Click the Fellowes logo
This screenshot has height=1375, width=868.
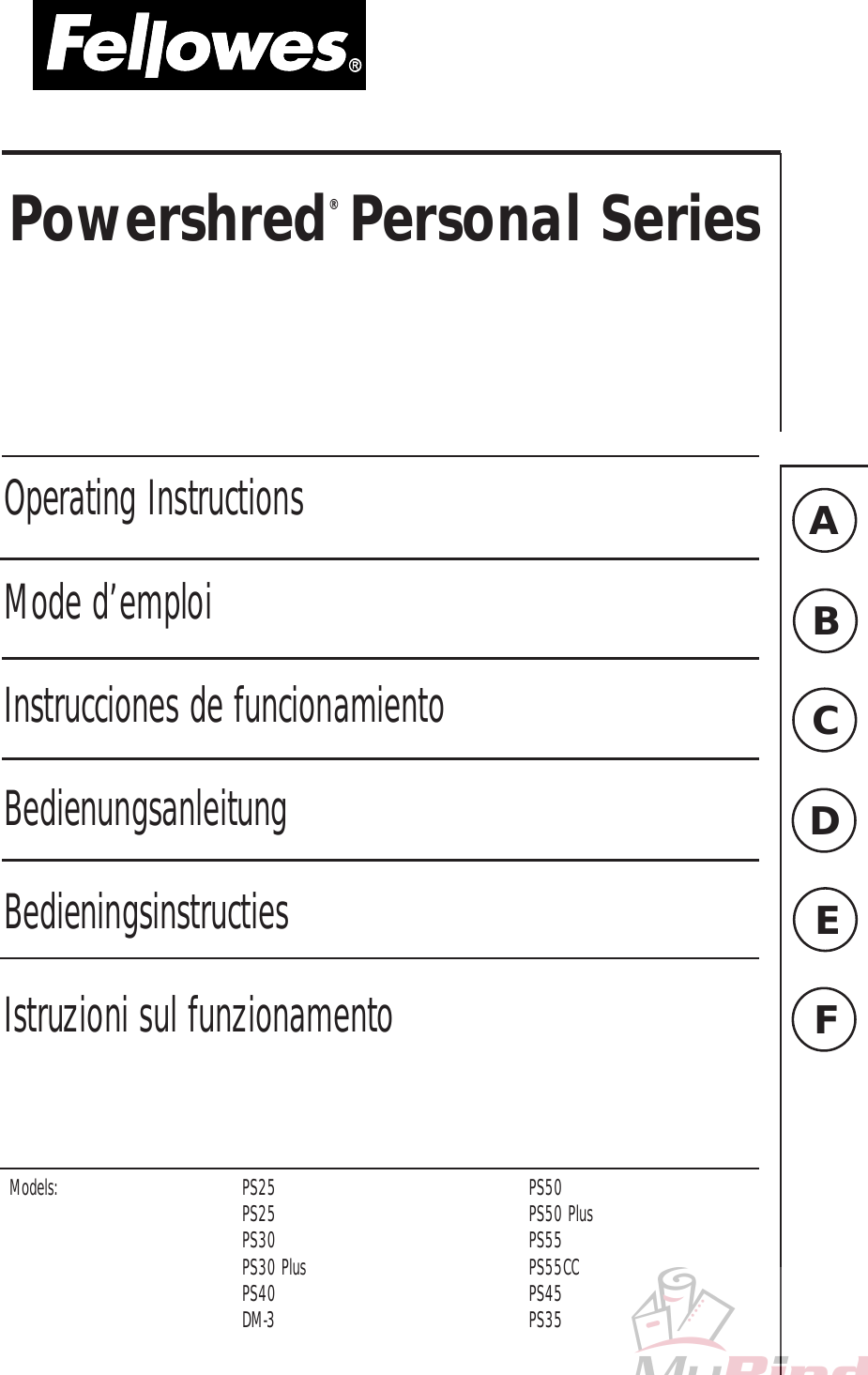(199, 47)
